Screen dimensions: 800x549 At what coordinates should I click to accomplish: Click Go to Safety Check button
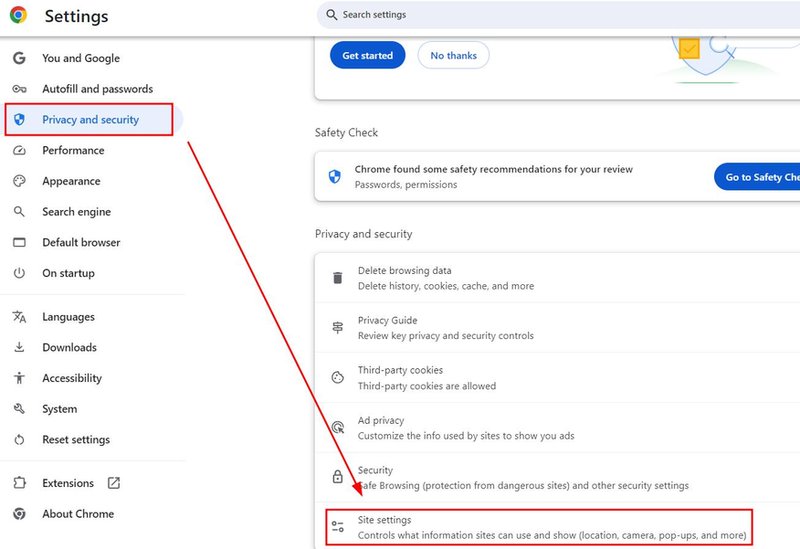click(x=758, y=177)
